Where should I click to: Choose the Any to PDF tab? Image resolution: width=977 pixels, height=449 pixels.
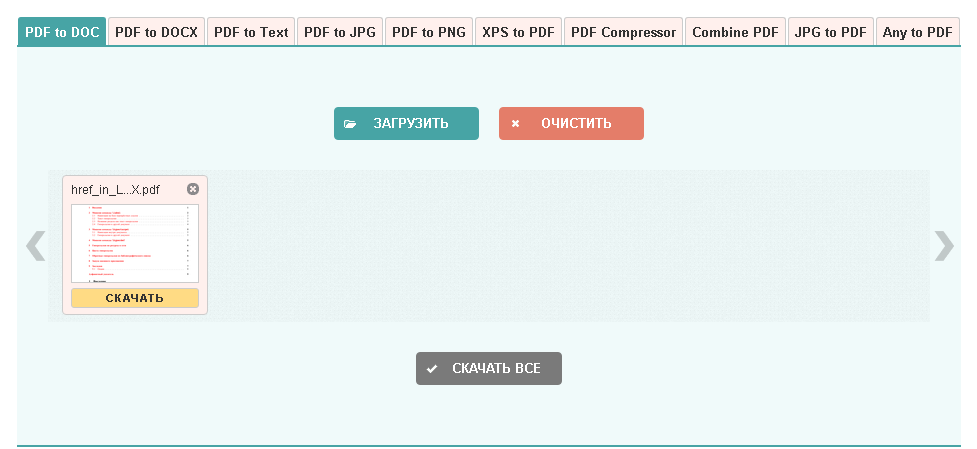tap(917, 32)
